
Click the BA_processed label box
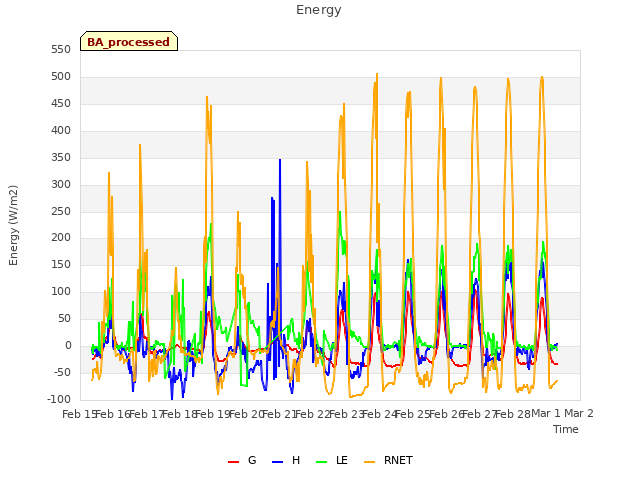(129, 41)
